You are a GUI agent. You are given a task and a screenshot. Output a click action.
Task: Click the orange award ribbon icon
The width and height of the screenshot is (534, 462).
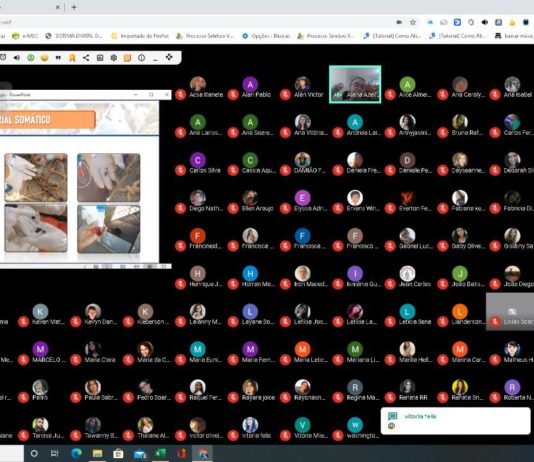(x=72, y=58)
